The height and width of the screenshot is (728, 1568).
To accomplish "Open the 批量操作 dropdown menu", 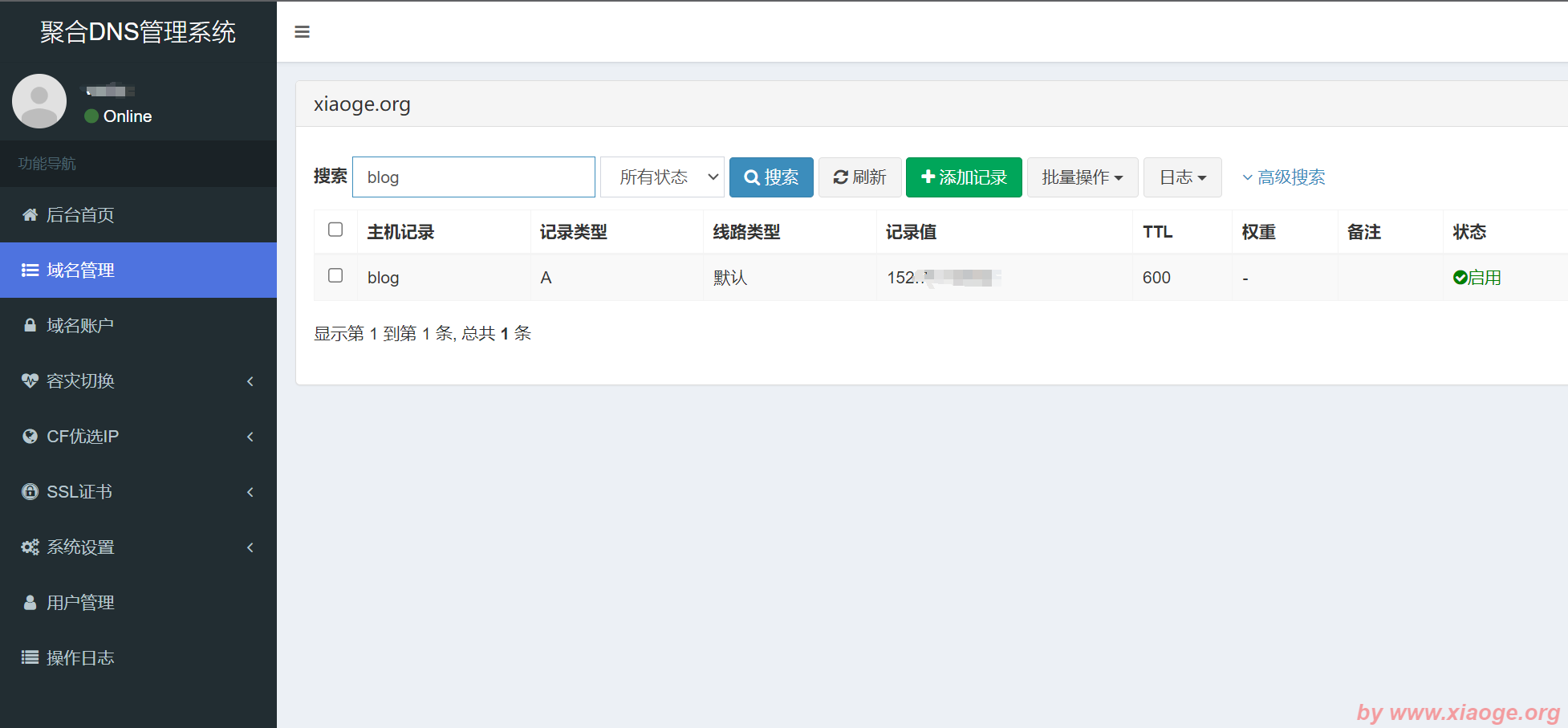I will [x=1082, y=177].
